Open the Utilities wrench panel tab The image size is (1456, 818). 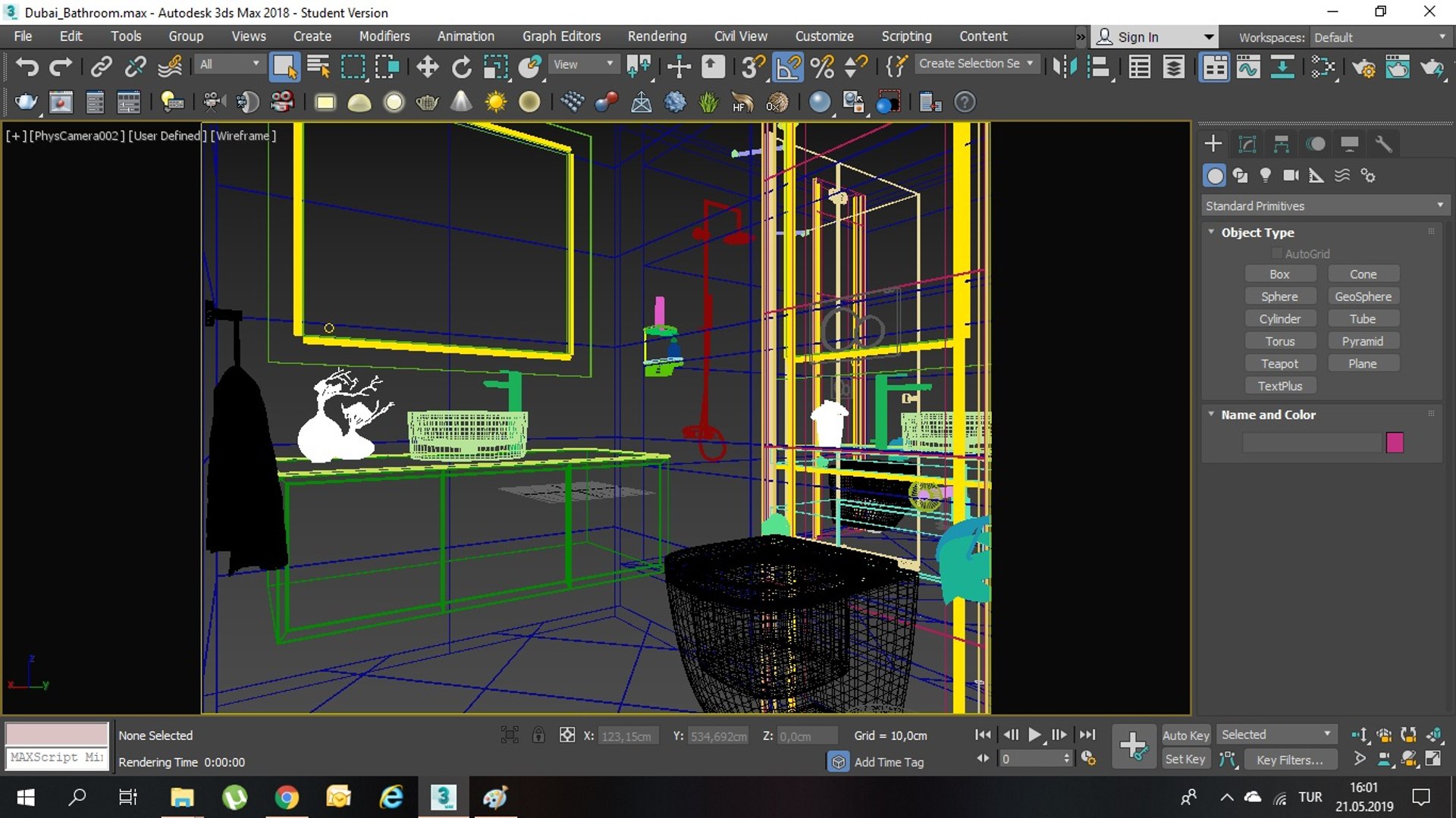tap(1383, 143)
